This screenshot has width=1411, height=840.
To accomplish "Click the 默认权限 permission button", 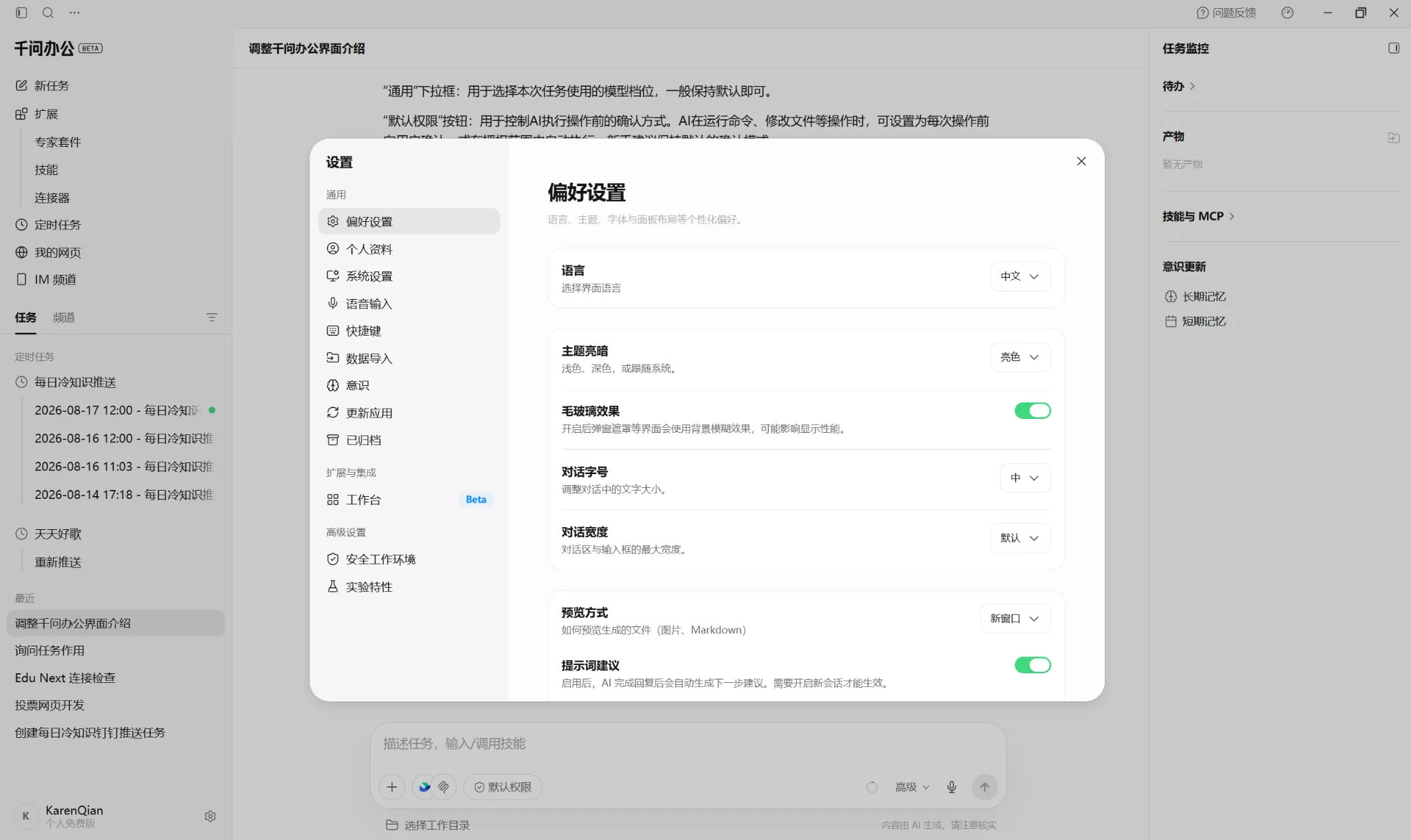I will point(503,787).
